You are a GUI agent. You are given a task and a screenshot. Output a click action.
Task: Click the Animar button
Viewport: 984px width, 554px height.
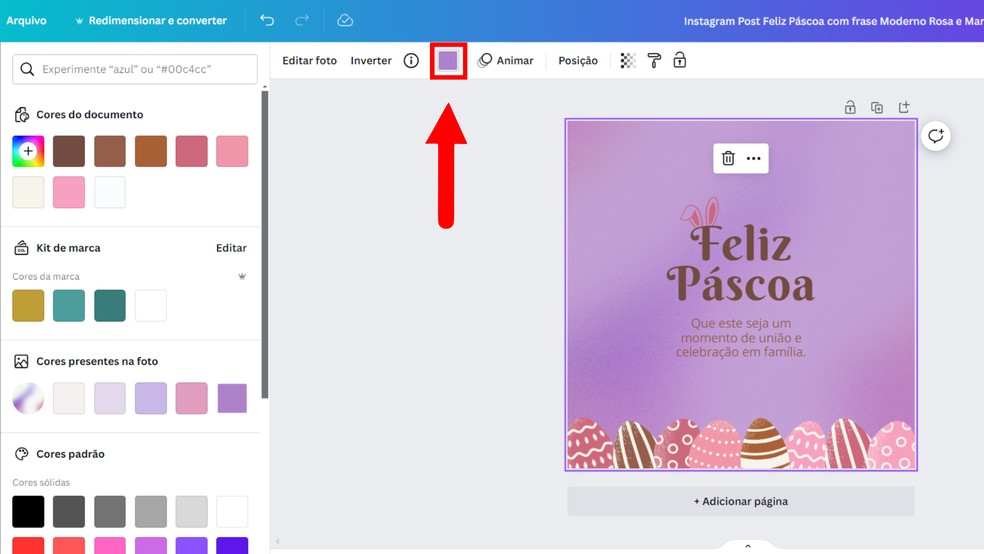pyautogui.click(x=506, y=60)
